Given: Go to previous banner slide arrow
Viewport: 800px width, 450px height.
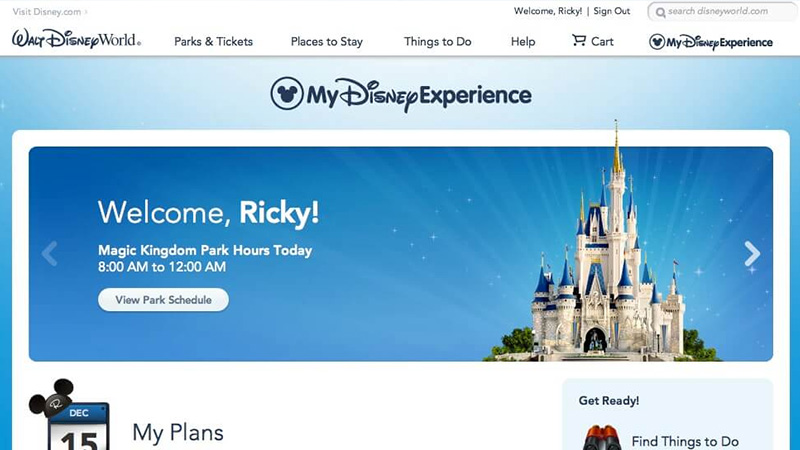Looking at the screenshot, I should point(49,254).
